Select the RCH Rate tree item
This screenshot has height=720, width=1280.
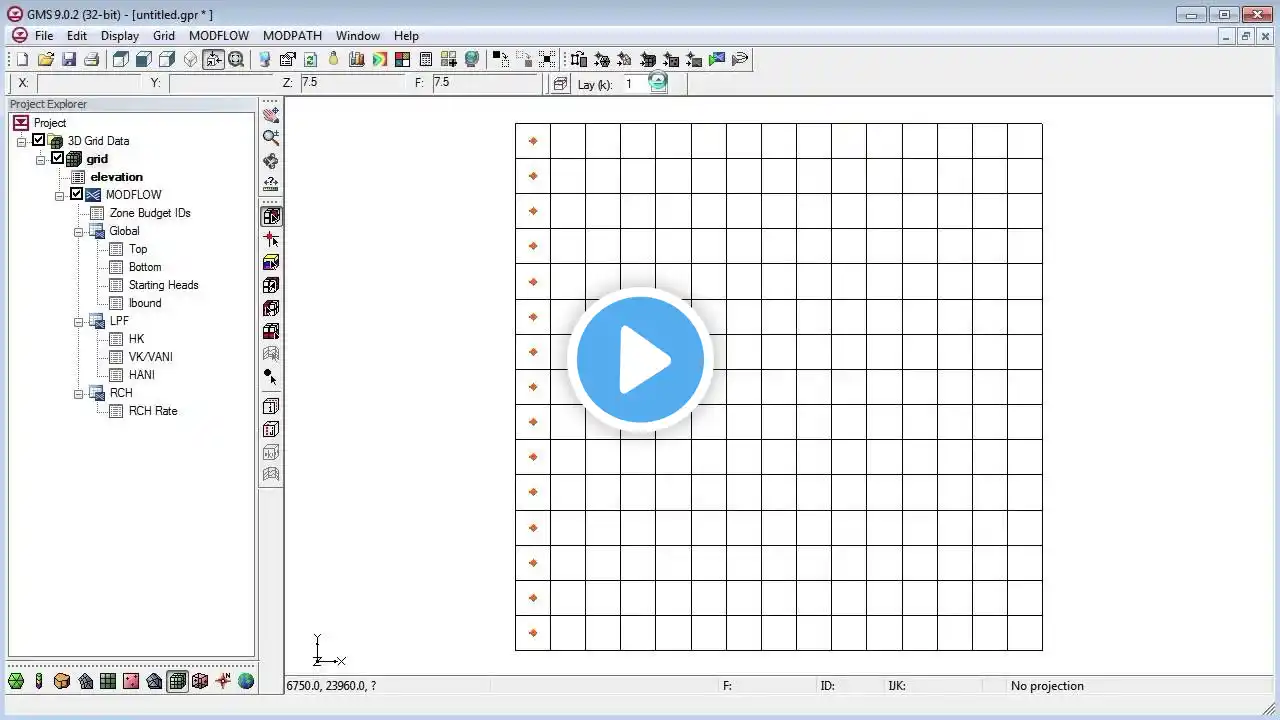[x=153, y=411]
